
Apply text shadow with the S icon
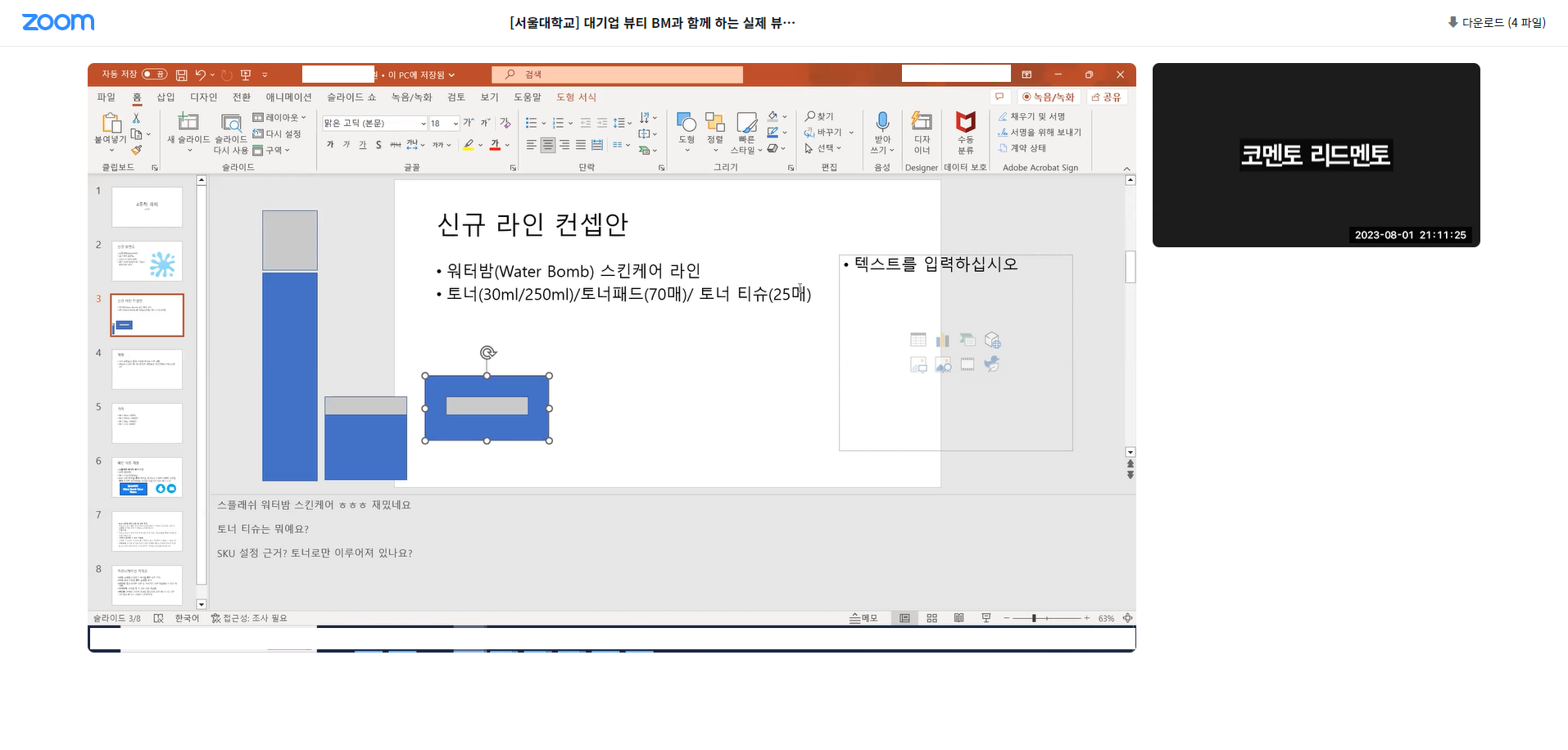(x=378, y=145)
